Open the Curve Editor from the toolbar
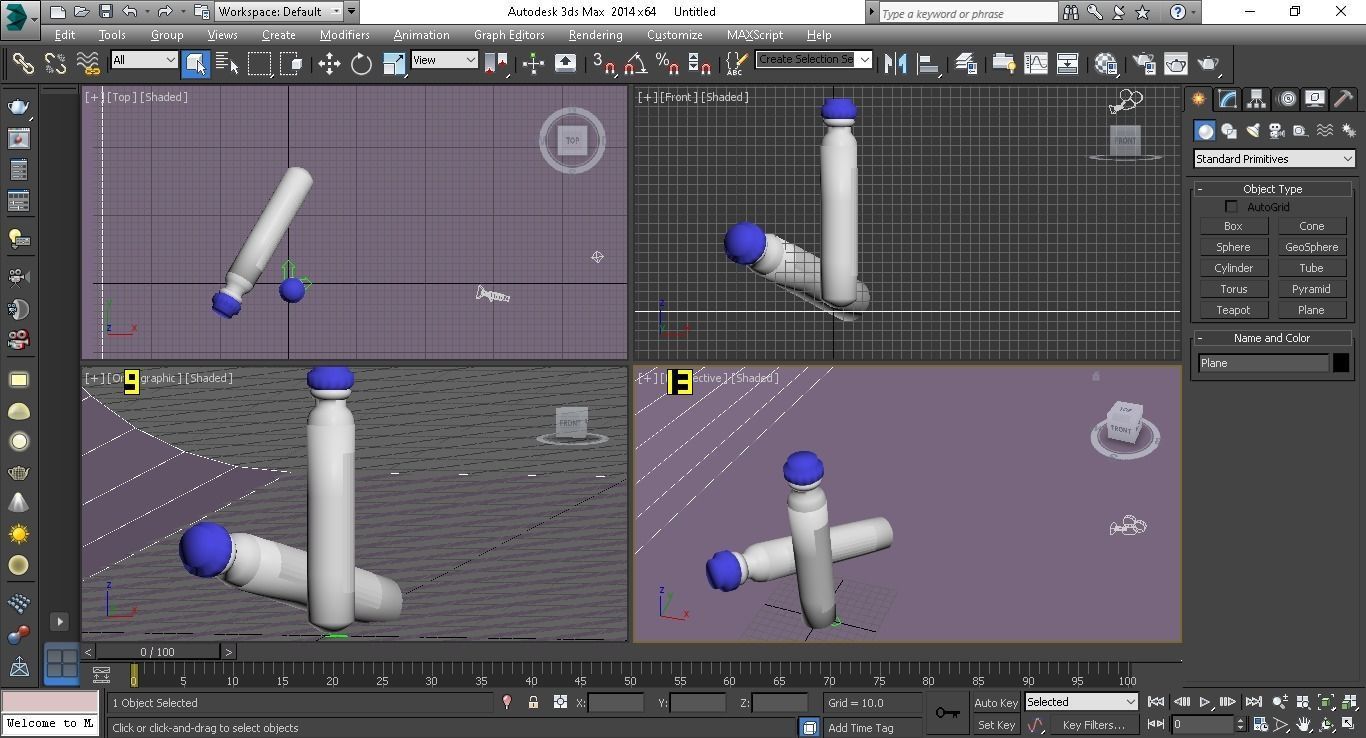This screenshot has width=1366, height=738. (1036, 64)
